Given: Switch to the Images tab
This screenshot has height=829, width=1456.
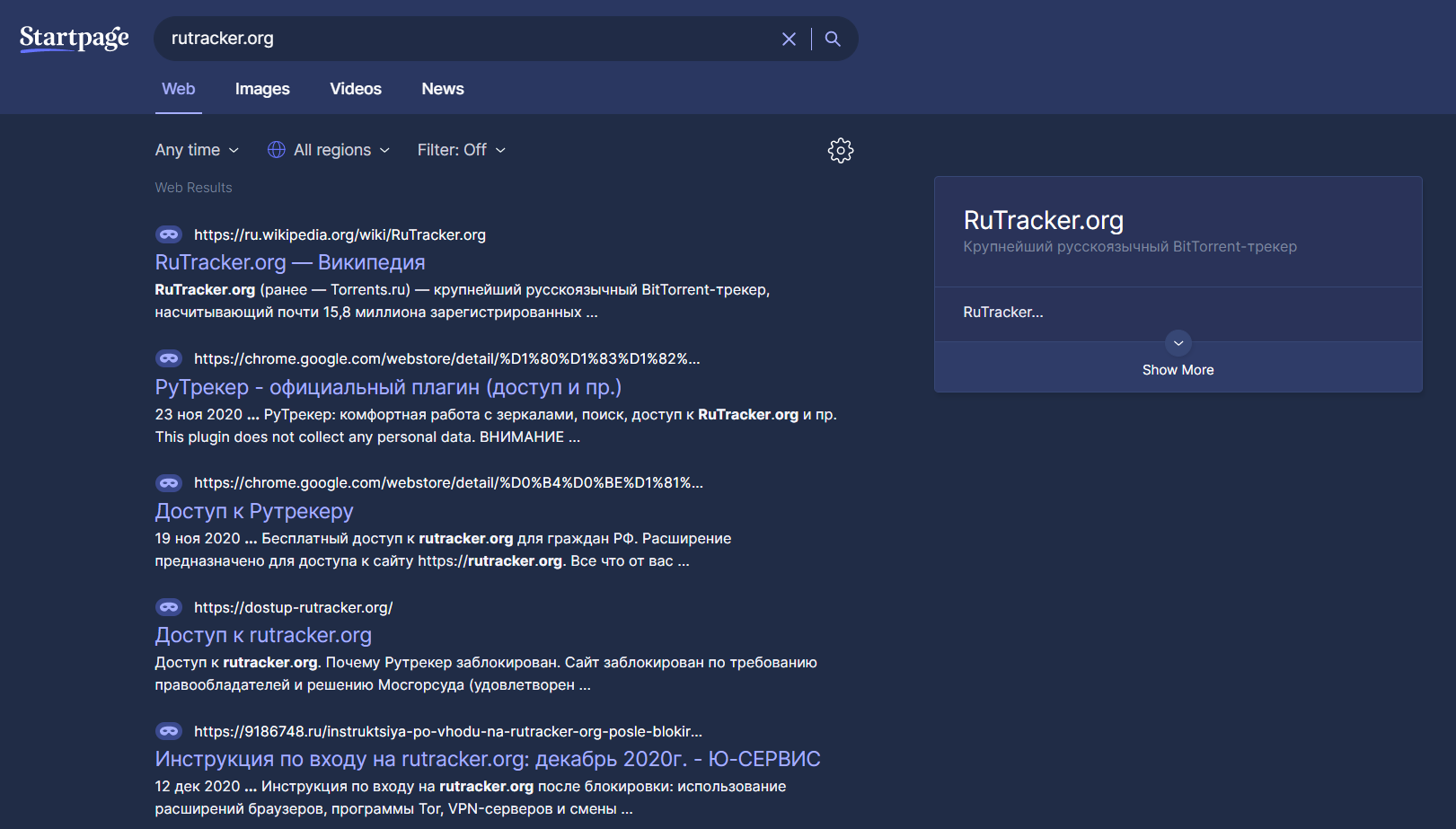Looking at the screenshot, I should (262, 89).
